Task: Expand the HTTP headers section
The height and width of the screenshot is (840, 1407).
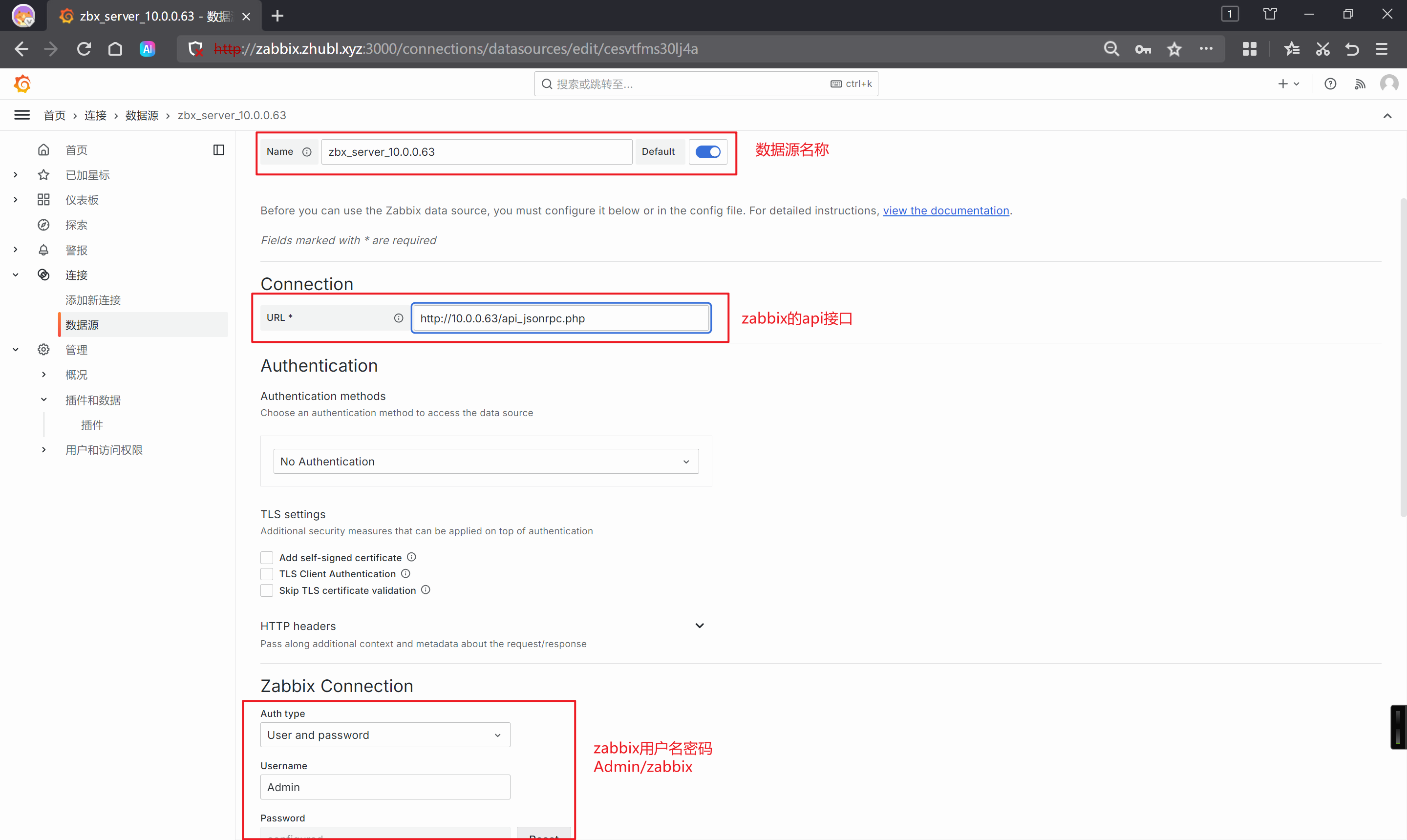Action: (x=700, y=626)
